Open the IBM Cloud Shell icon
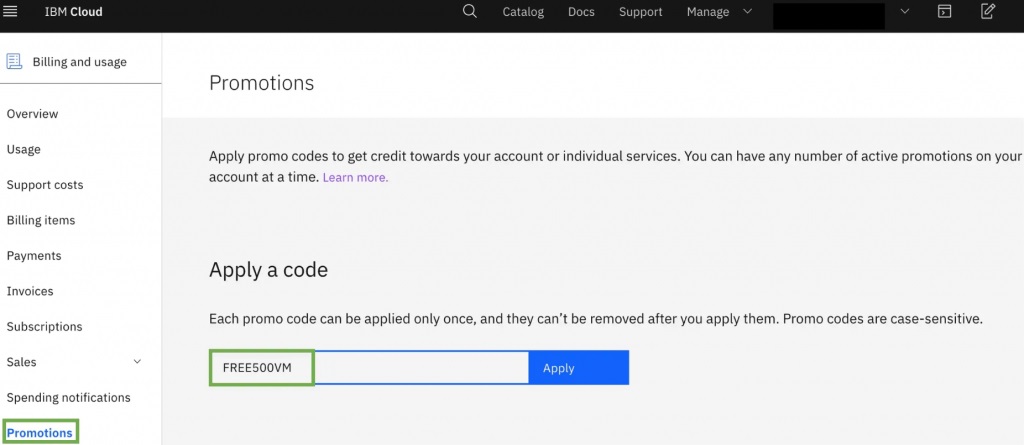Viewport: 1024px width, 445px height. click(944, 12)
